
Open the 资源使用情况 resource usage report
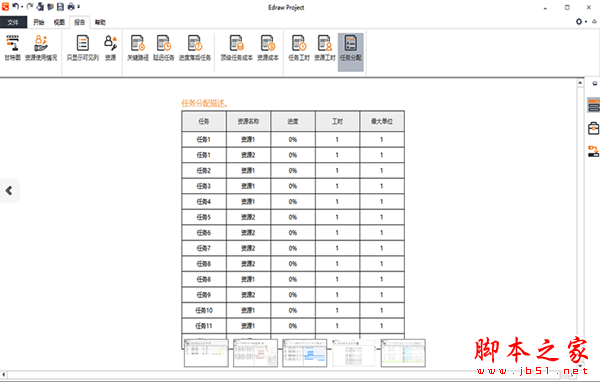click(x=41, y=48)
